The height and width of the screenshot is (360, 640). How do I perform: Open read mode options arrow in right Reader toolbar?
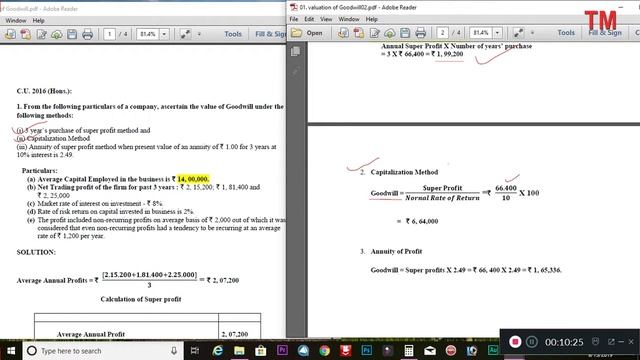532,32
